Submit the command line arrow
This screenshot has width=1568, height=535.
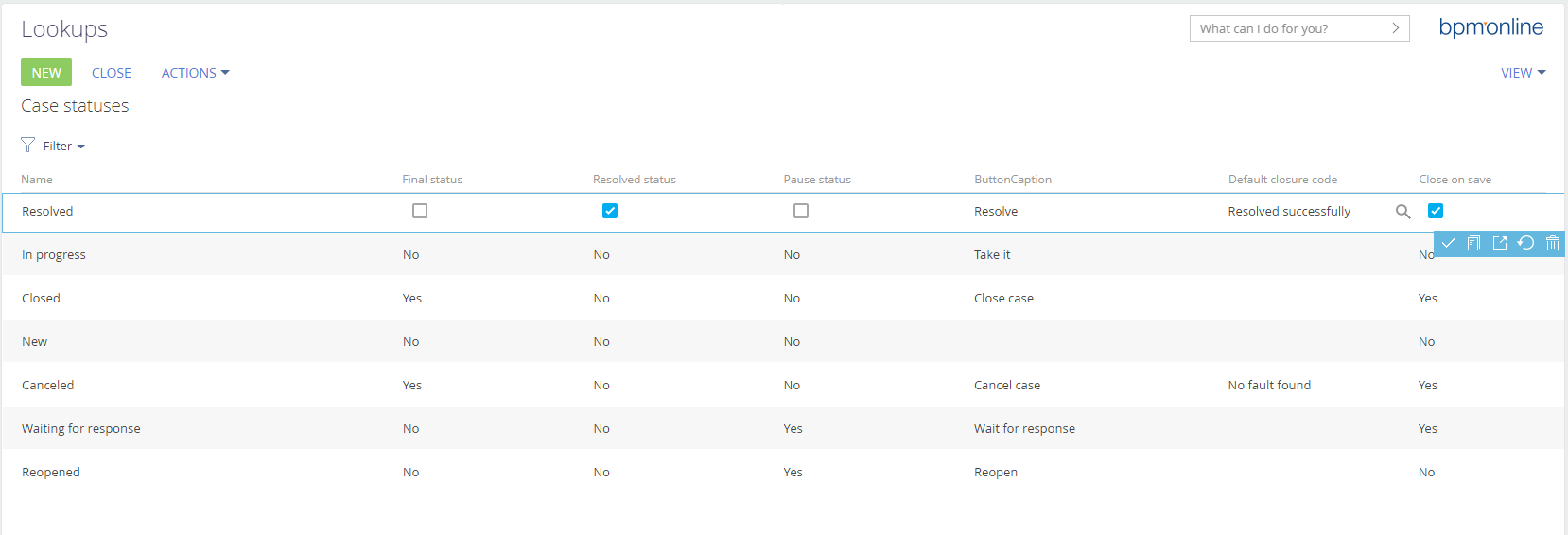point(1395,28)
